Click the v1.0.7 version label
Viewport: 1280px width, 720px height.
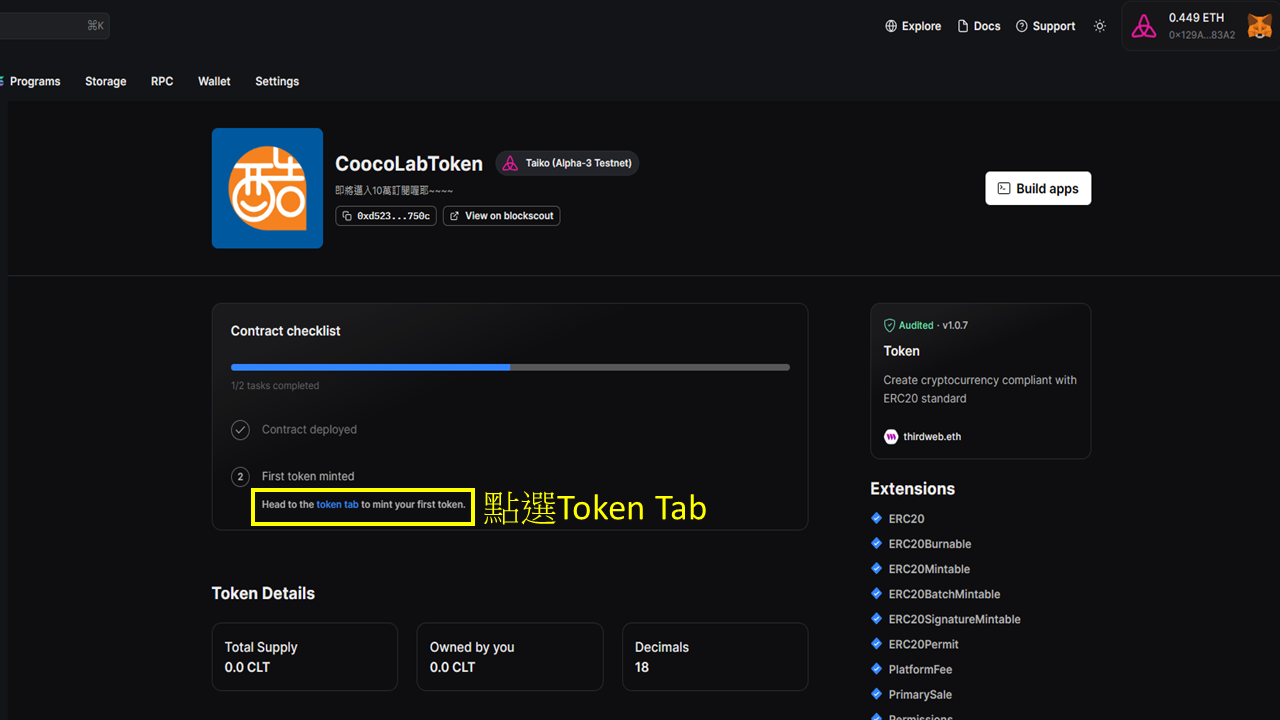pos(955,325)
